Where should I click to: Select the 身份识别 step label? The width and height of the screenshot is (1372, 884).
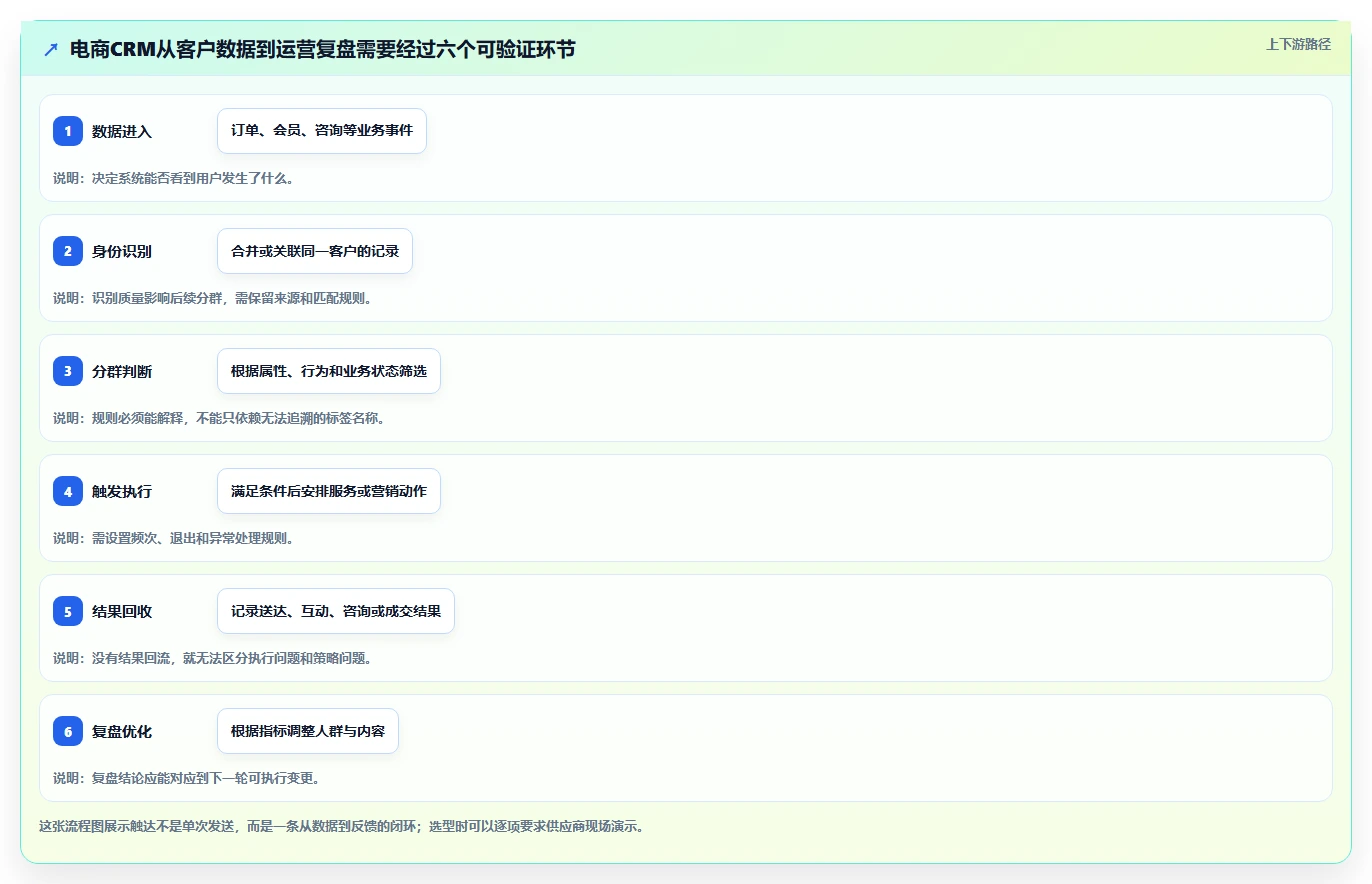[x=122, y=251]
